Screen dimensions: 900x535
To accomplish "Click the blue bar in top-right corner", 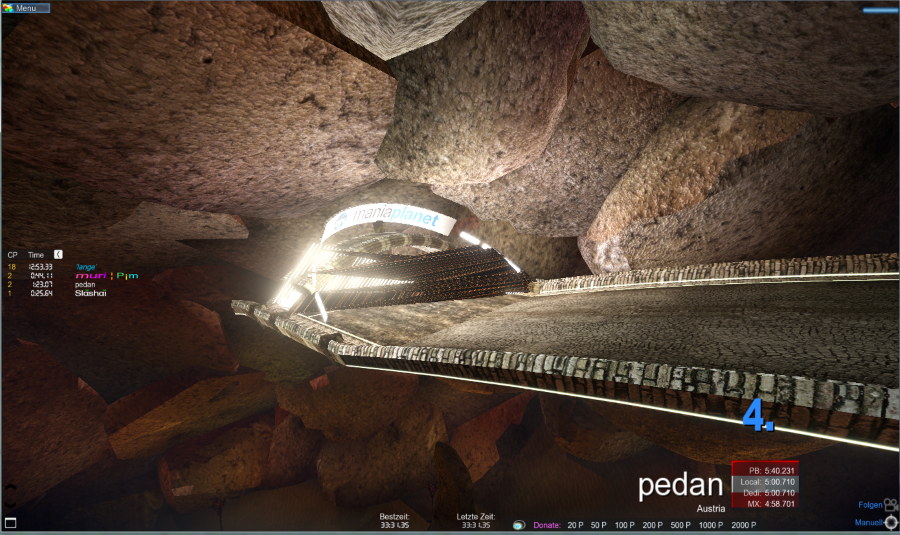I will (x=880, y=9).
